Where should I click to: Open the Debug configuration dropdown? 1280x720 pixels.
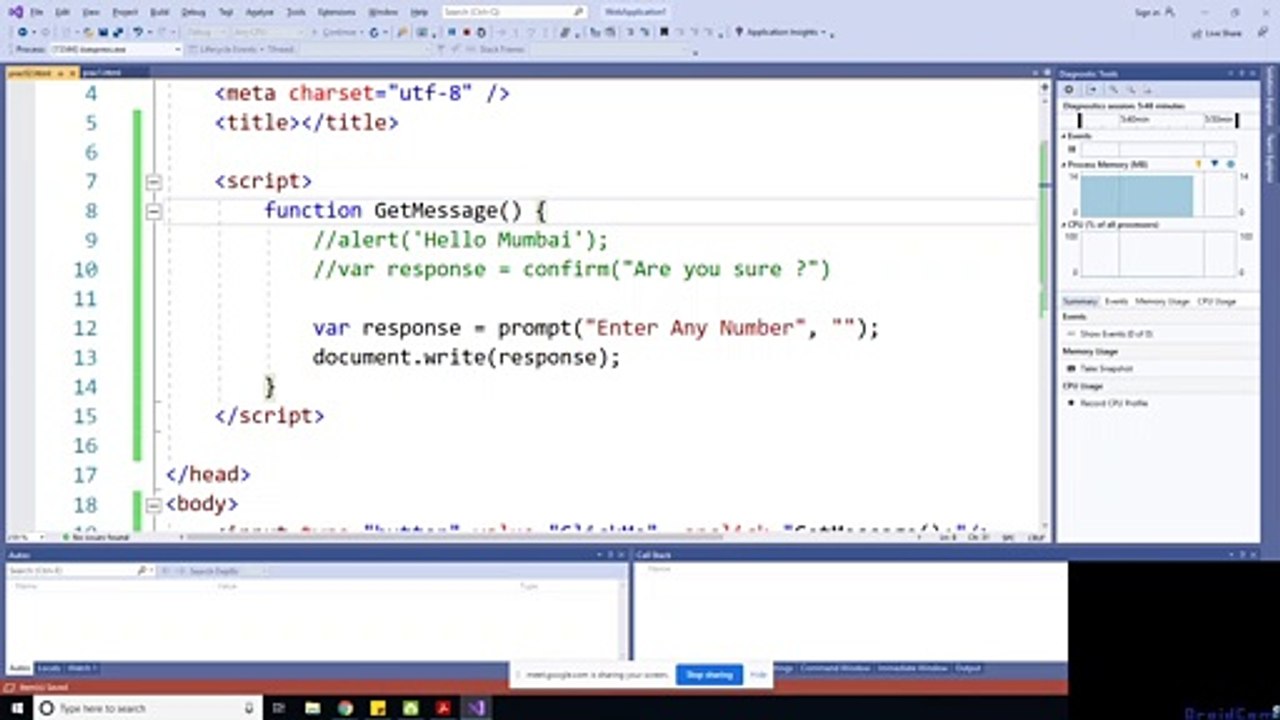click(x=206, y=32)
